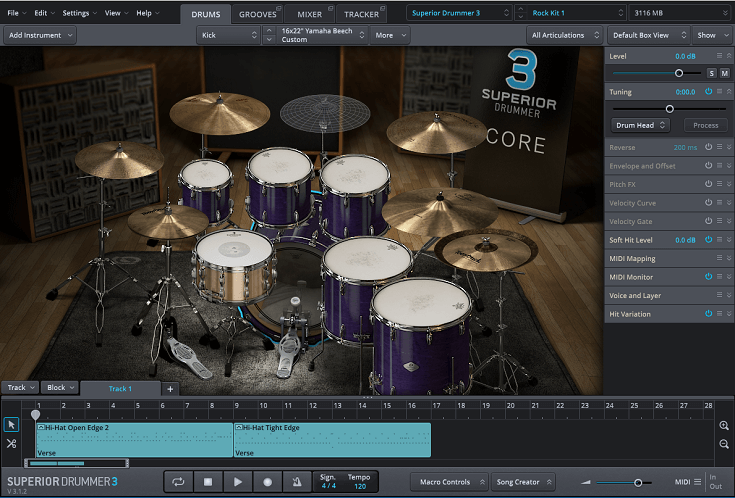Enable the Envelope and Offset power button
The height and width of the screenshot is (498, 735).
tap(708, 166)
